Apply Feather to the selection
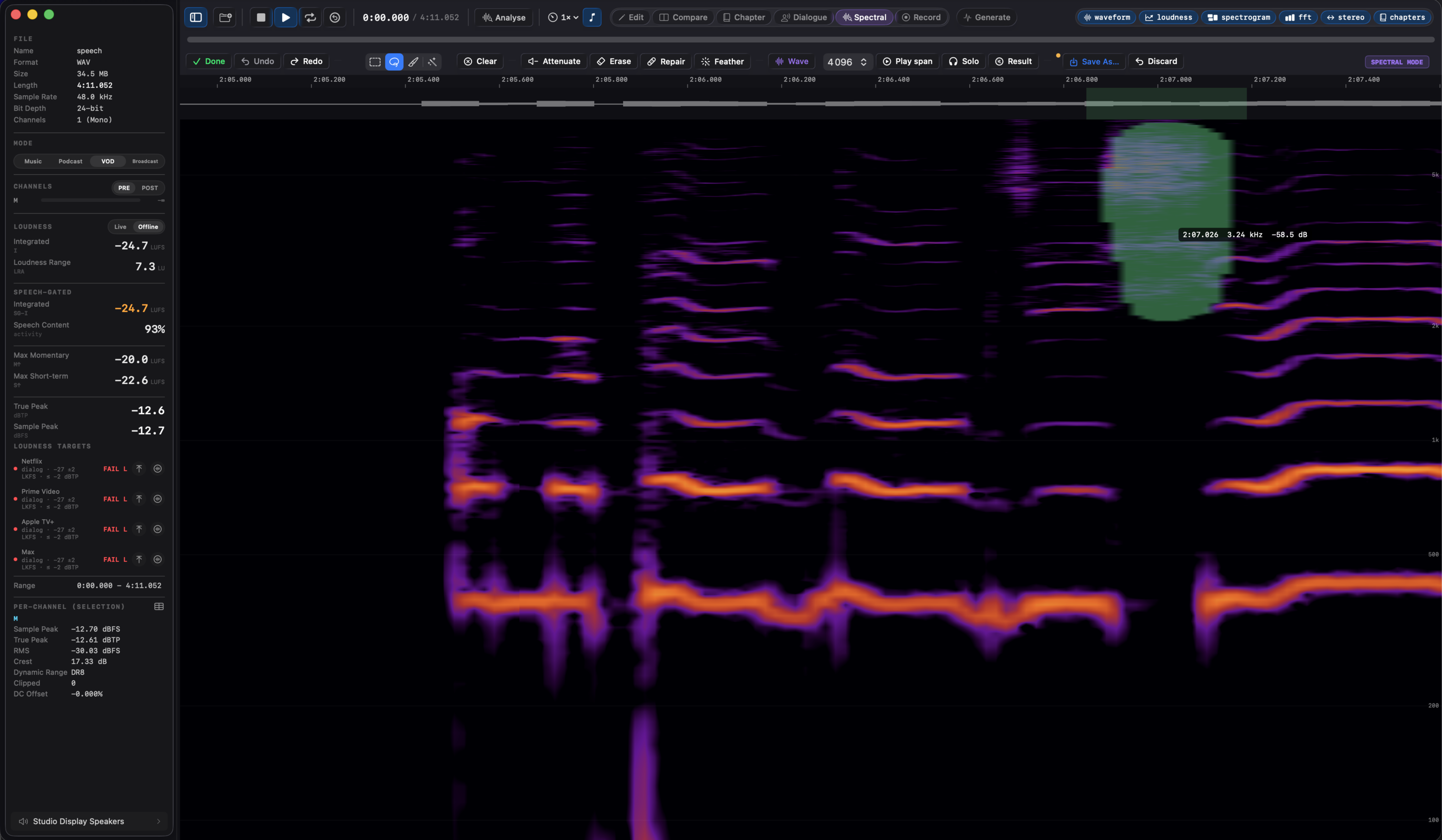This screenshot has height=840, width=1442. click(x=723, y=61)
